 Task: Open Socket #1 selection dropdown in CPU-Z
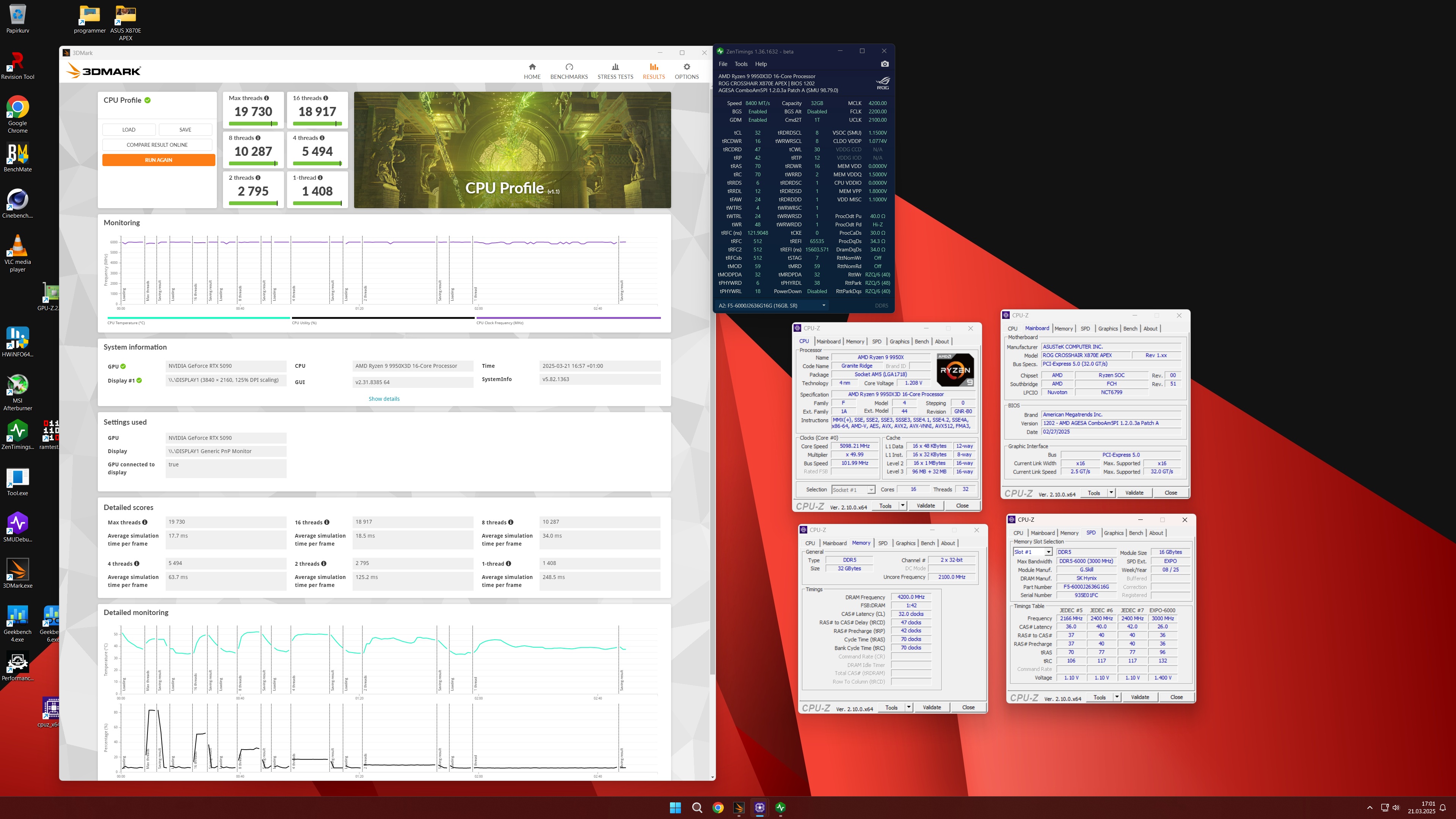coord(853,490)
